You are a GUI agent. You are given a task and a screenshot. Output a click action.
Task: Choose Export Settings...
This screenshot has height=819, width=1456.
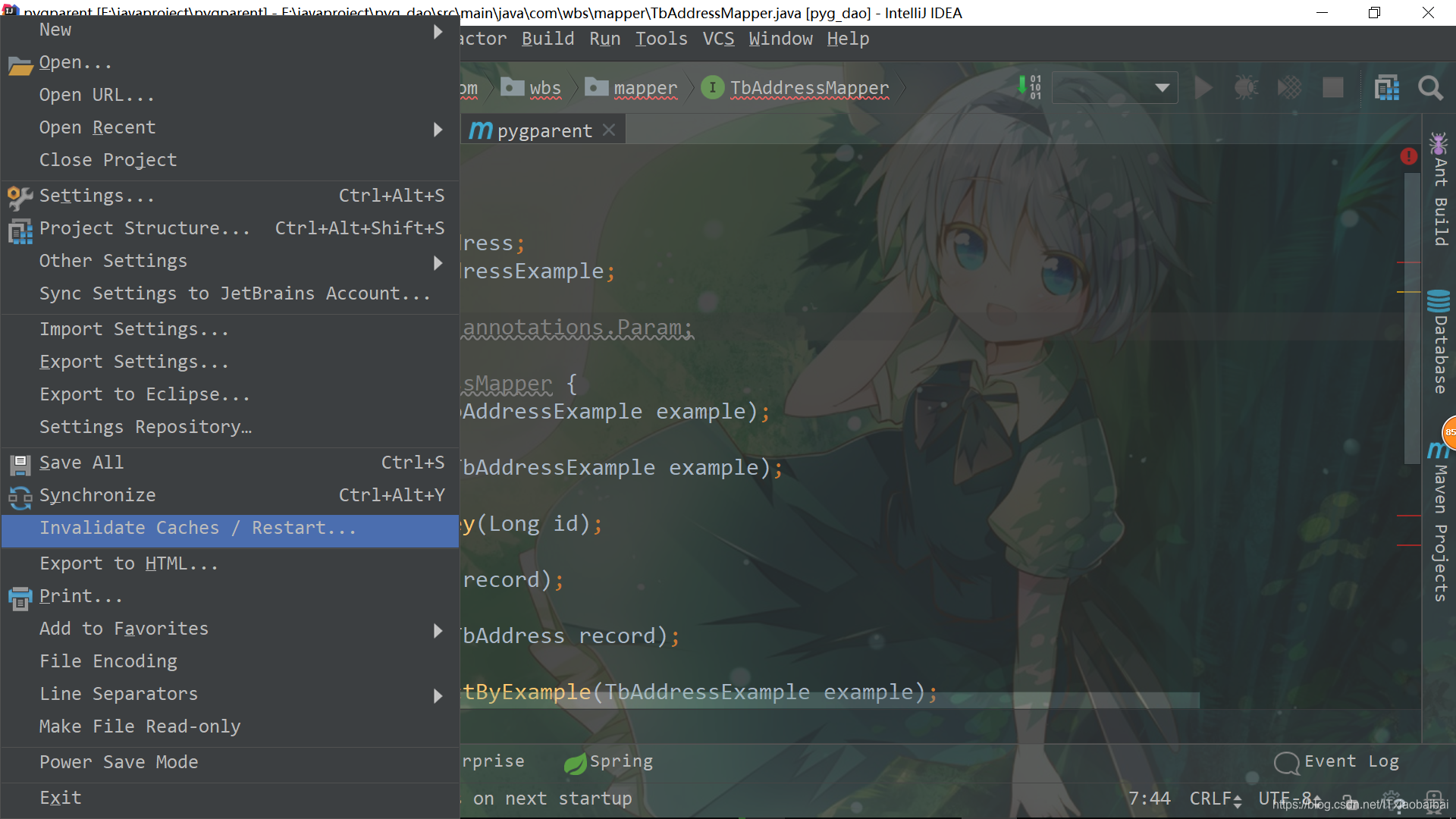(x=230, y=362)
